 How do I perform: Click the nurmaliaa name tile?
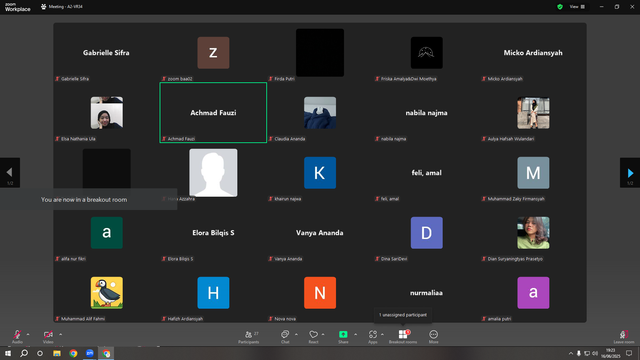click(427, 293)
